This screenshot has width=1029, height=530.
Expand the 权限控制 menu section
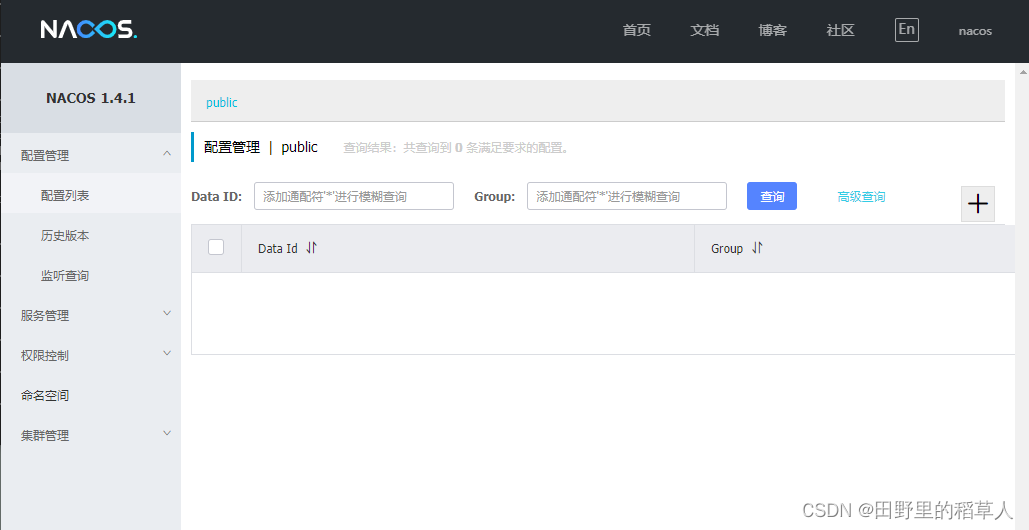pos(91,355)
